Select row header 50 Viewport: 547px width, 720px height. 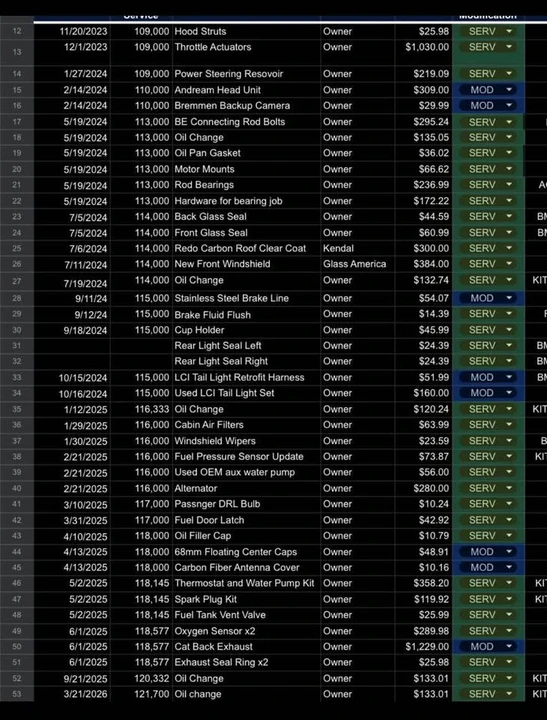tap(17, 647)
